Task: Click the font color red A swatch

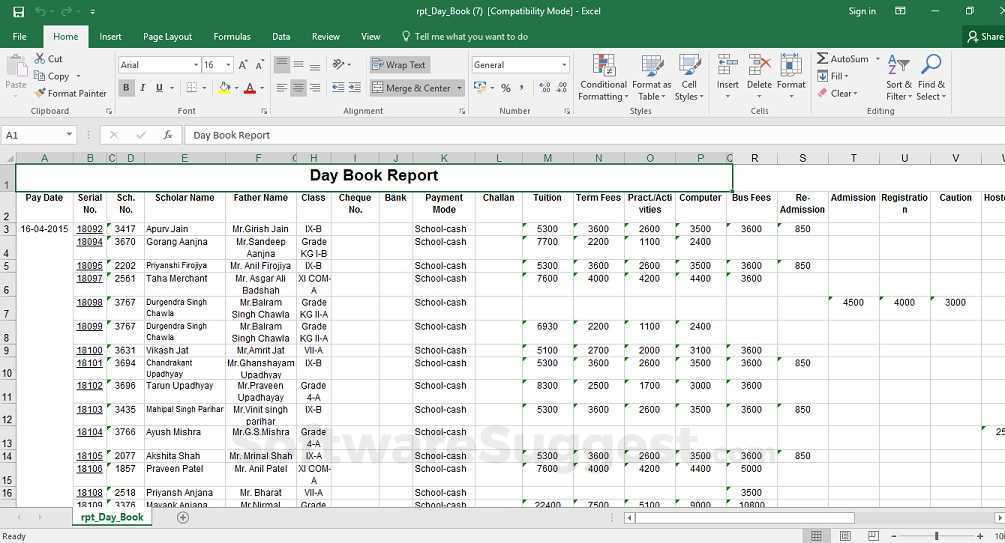Action: point(249,88)
